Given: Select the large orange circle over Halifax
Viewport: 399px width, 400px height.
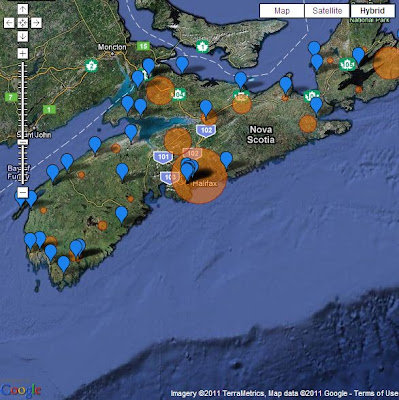Looking at the screenshot, I should coord(199,176).
